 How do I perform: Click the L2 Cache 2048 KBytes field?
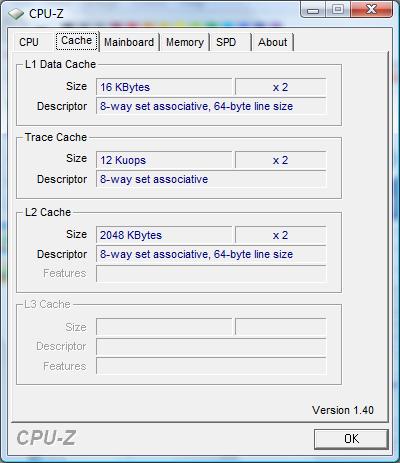[x=164, y=235]
